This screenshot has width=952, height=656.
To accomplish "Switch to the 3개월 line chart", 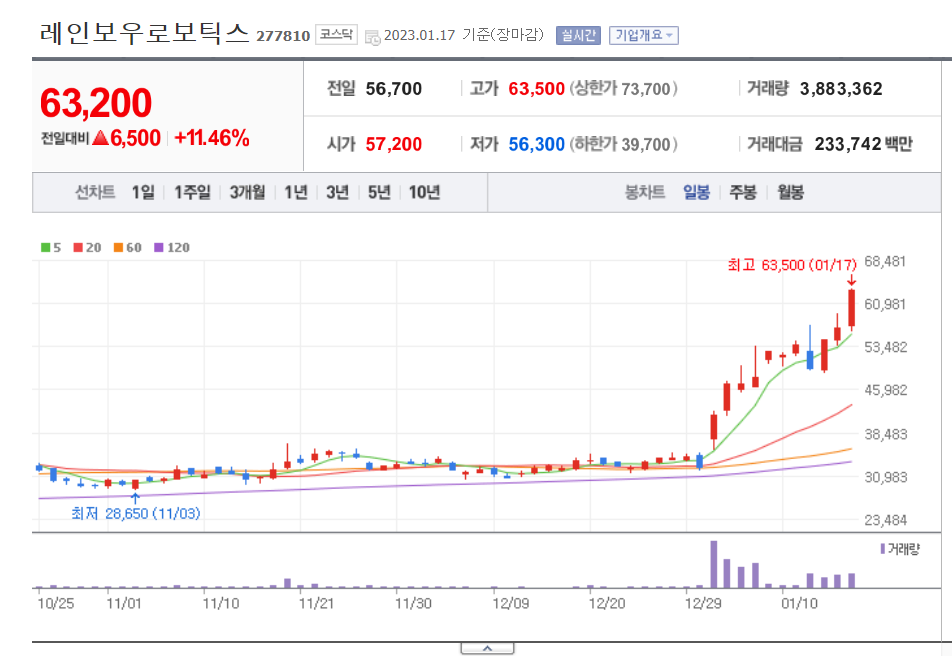I will pyautogui.click(x=247, y=193).
